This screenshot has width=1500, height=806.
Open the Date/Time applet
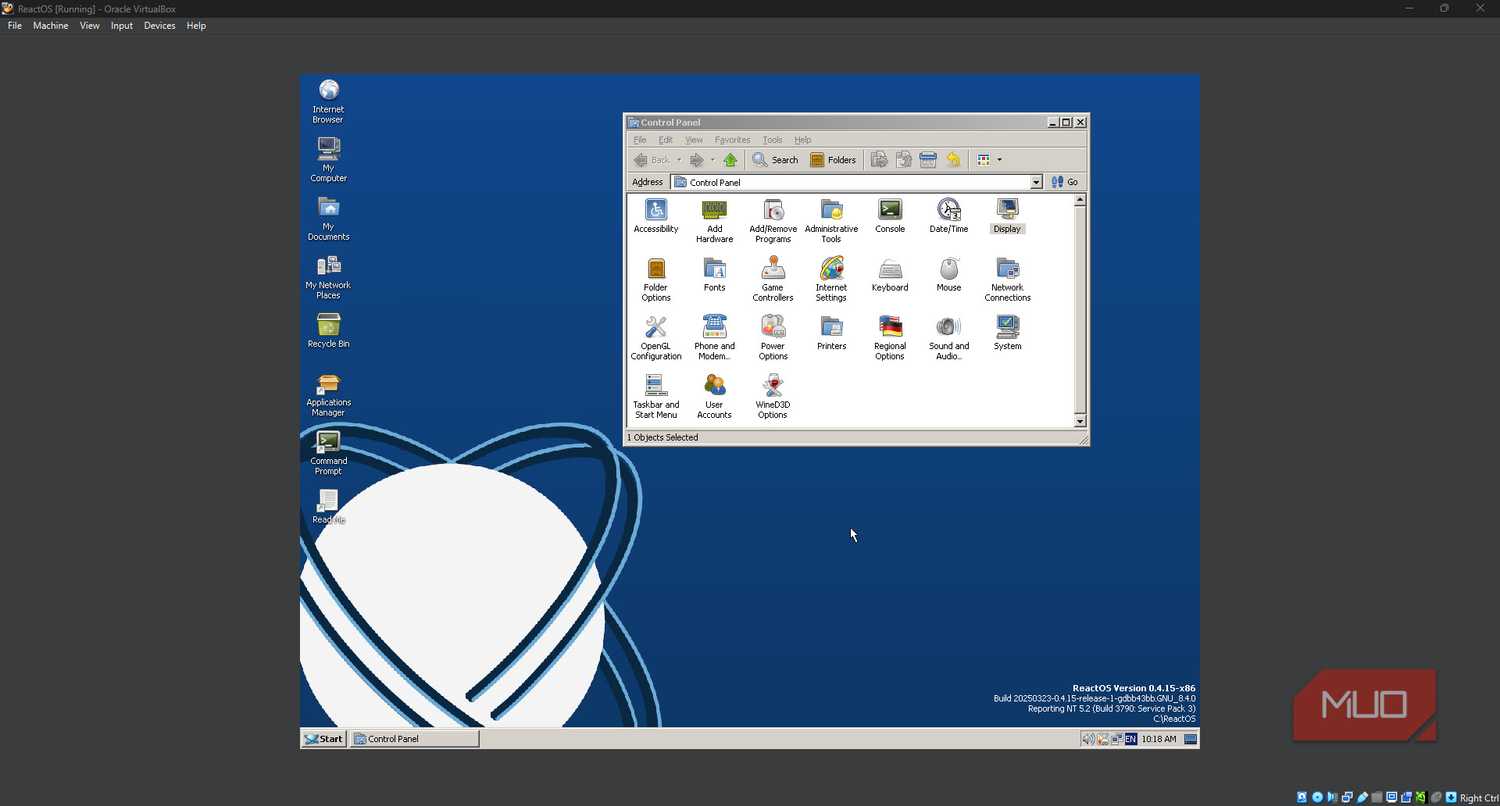949,216
